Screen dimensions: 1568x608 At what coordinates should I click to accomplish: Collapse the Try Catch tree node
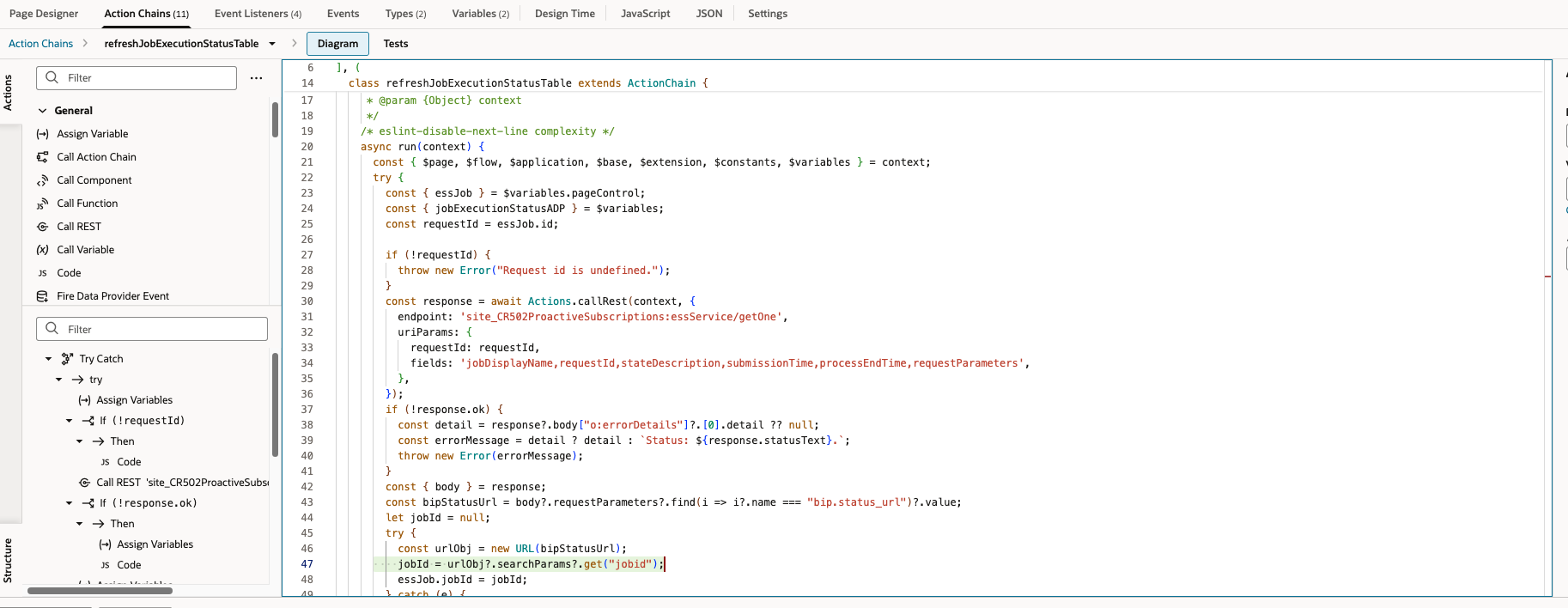coord(49,359)
